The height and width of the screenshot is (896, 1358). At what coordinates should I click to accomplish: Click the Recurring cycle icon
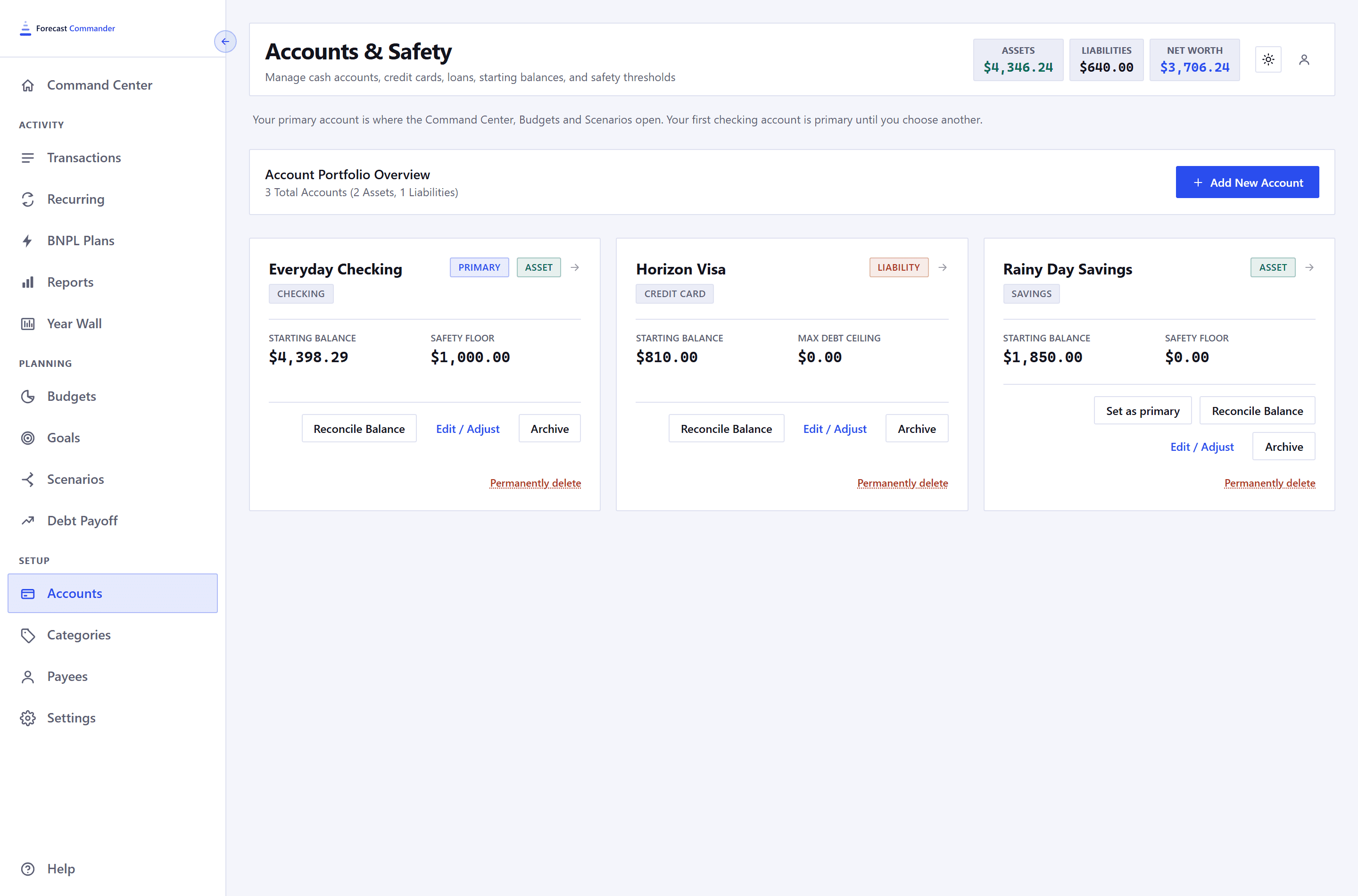click(x=27, y=199)
